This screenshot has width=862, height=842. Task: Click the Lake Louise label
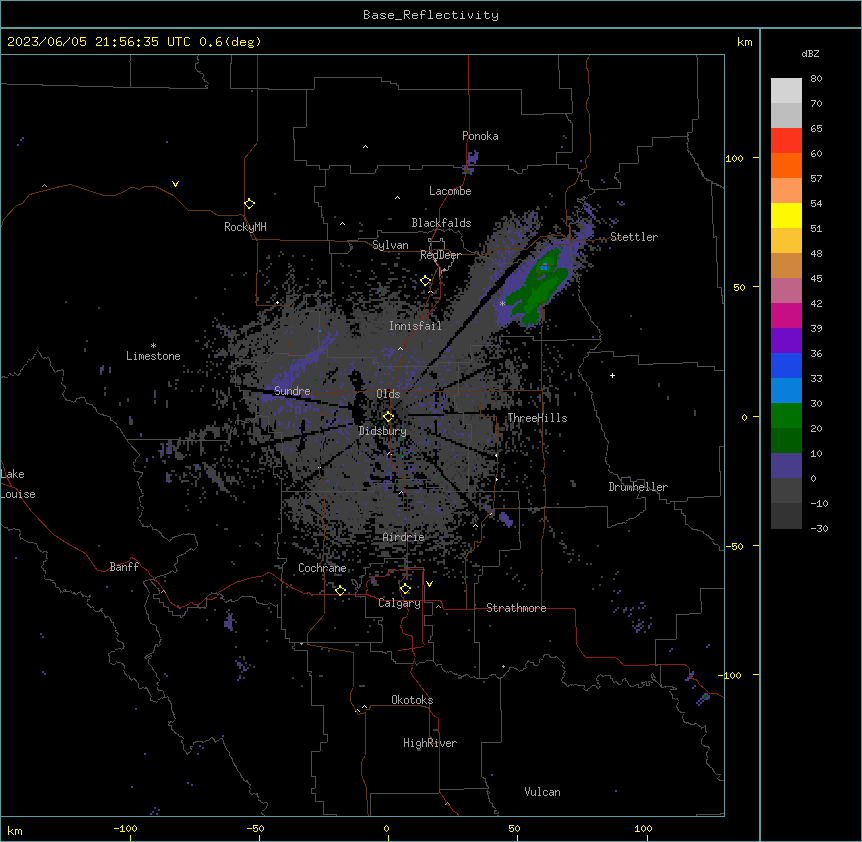pyautogui.click(x=18, y=484)
